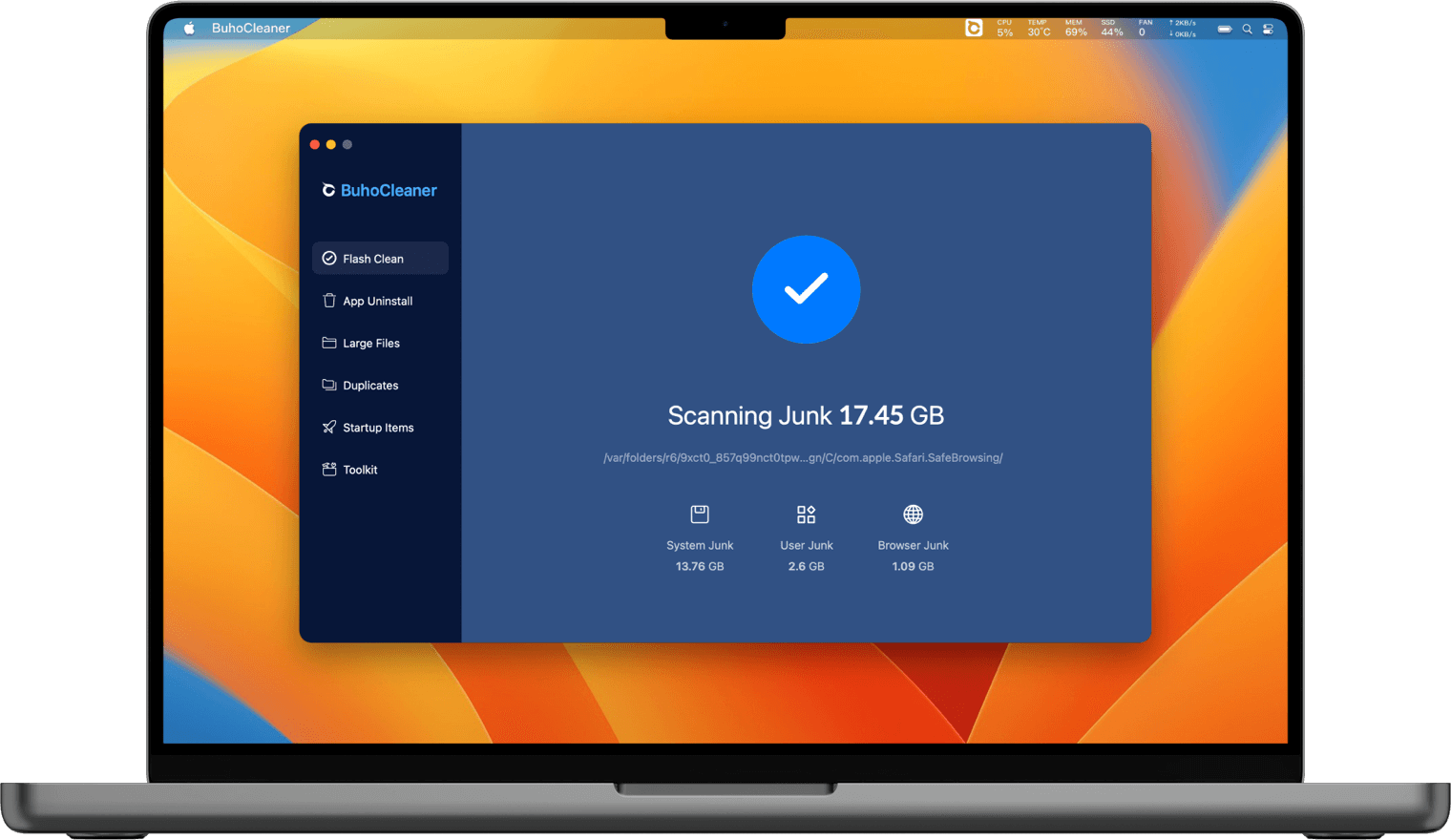Click the MEM 69% menu bar indicator

[1076, 28]
